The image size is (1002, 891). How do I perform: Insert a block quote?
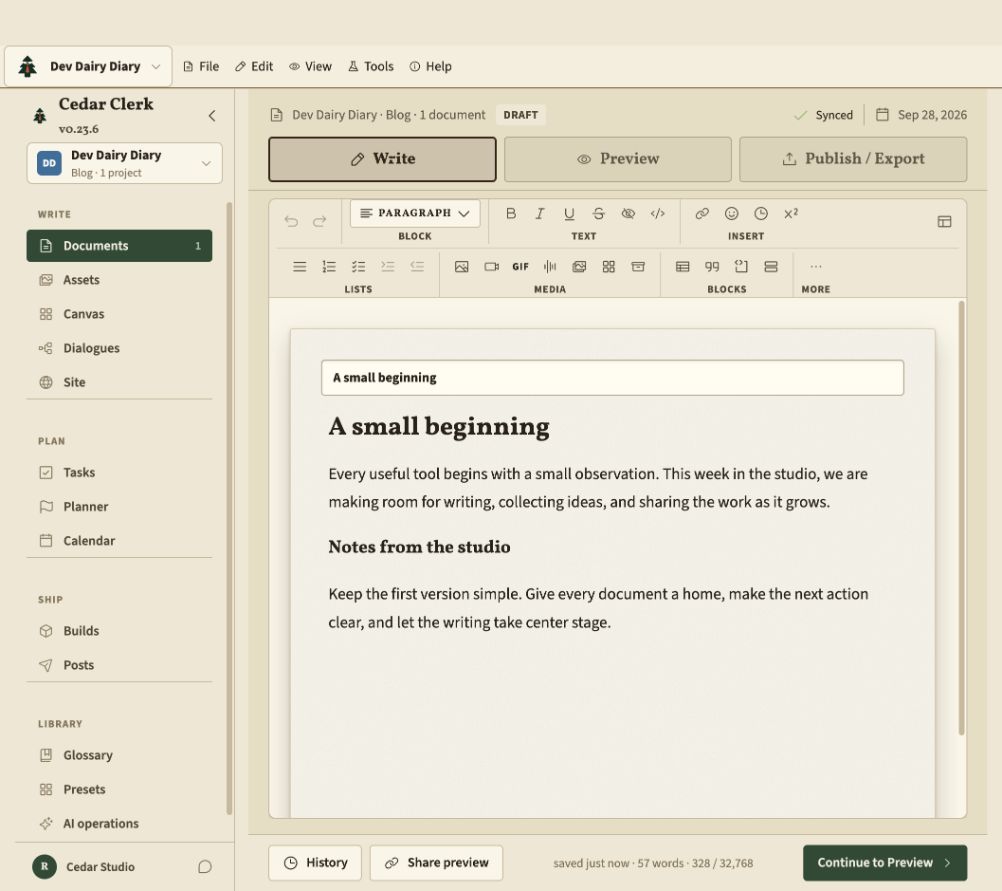coord(712,267)
